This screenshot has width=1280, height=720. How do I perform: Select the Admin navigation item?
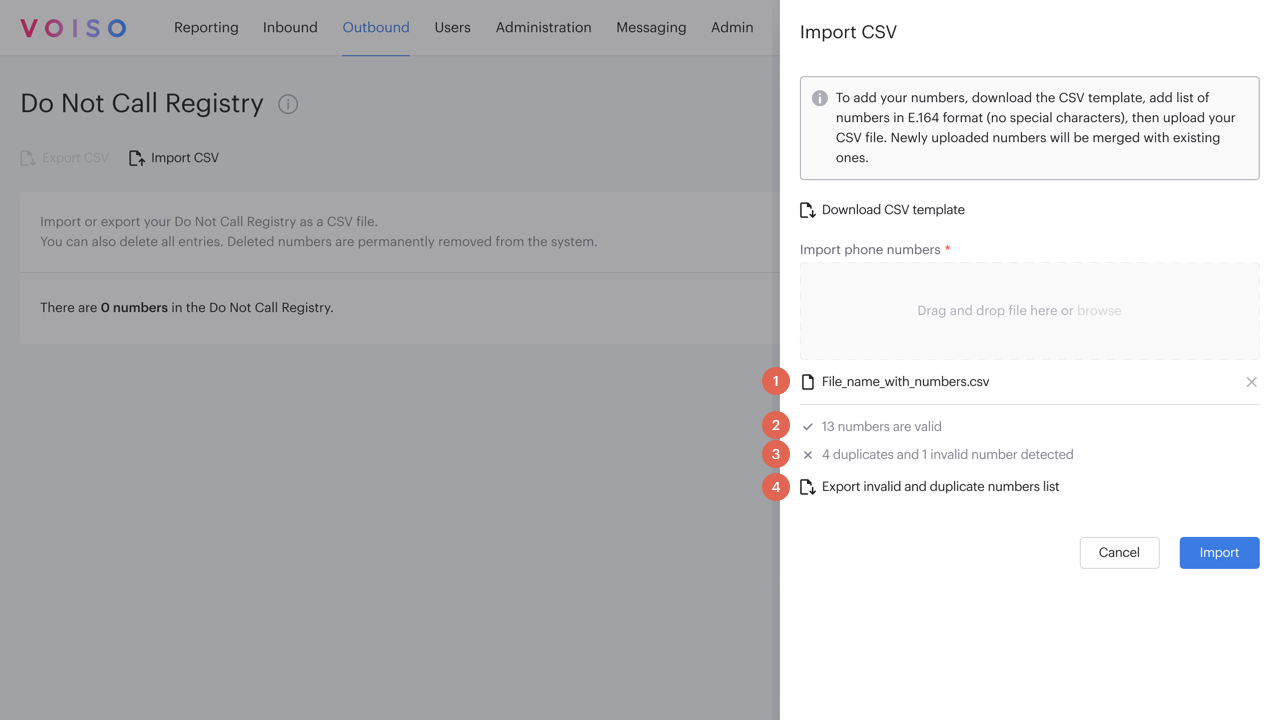tap(732, 27)
